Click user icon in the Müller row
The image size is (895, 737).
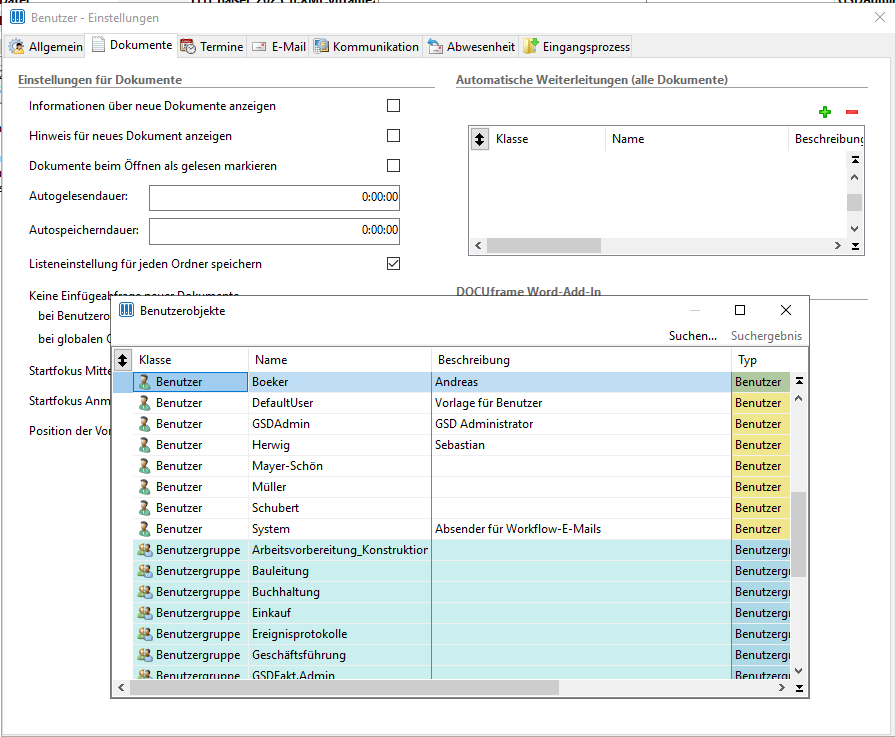[145, 487]
